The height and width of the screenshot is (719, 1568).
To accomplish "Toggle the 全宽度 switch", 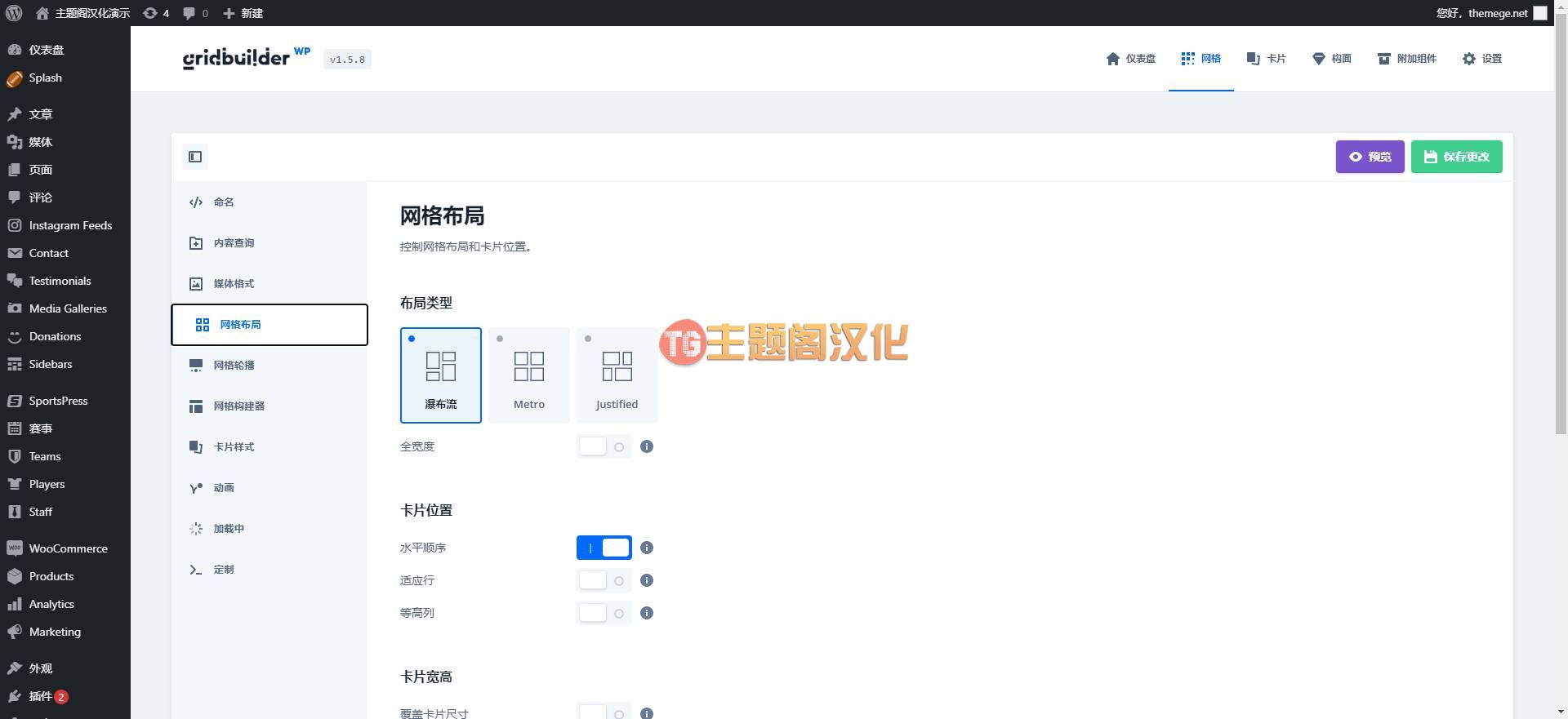I will pos(604,446).
